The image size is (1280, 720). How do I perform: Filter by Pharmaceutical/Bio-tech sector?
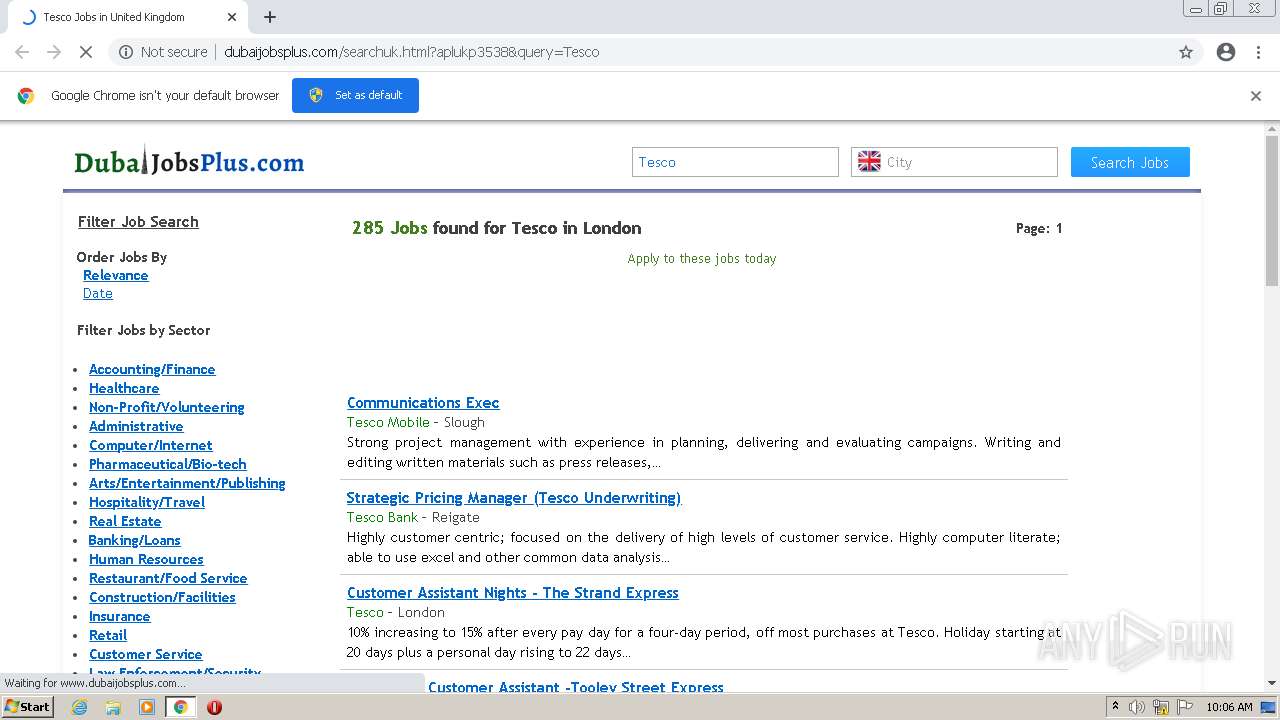168,464
